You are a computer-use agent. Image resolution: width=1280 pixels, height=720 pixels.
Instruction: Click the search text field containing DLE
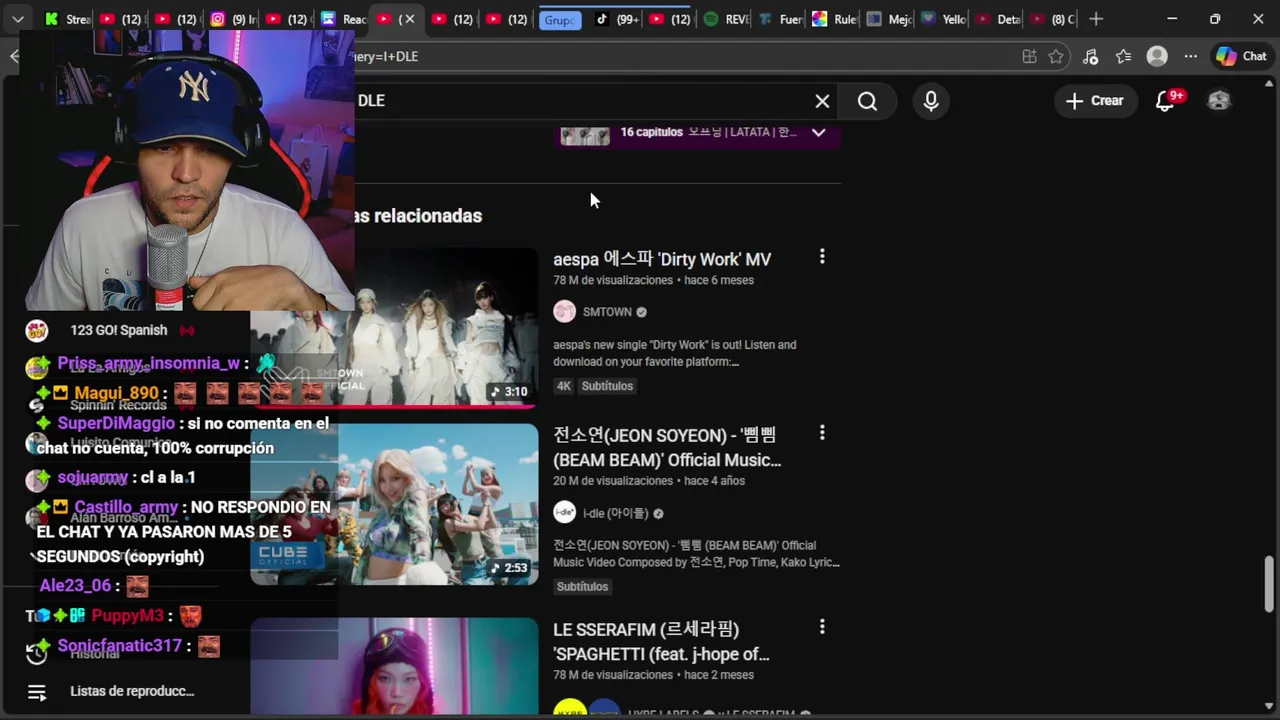pyautogui.click(x=580, y=101)
